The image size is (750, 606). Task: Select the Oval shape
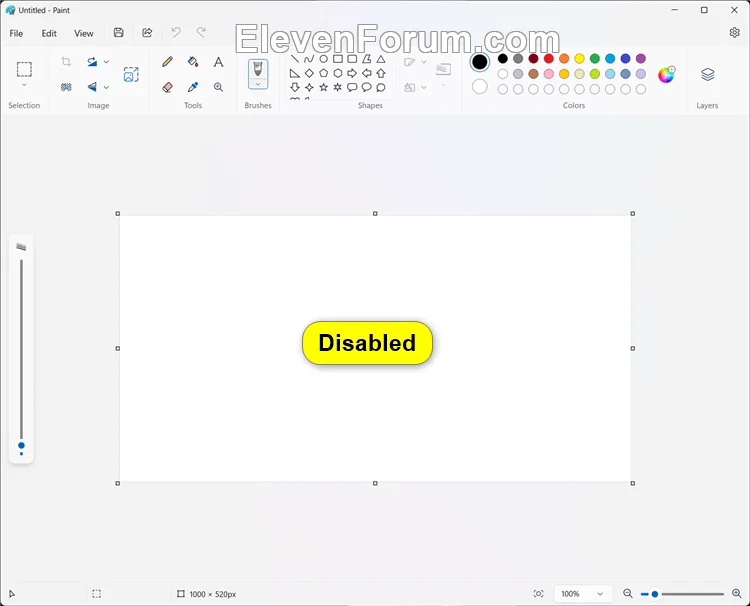[323, 59]
